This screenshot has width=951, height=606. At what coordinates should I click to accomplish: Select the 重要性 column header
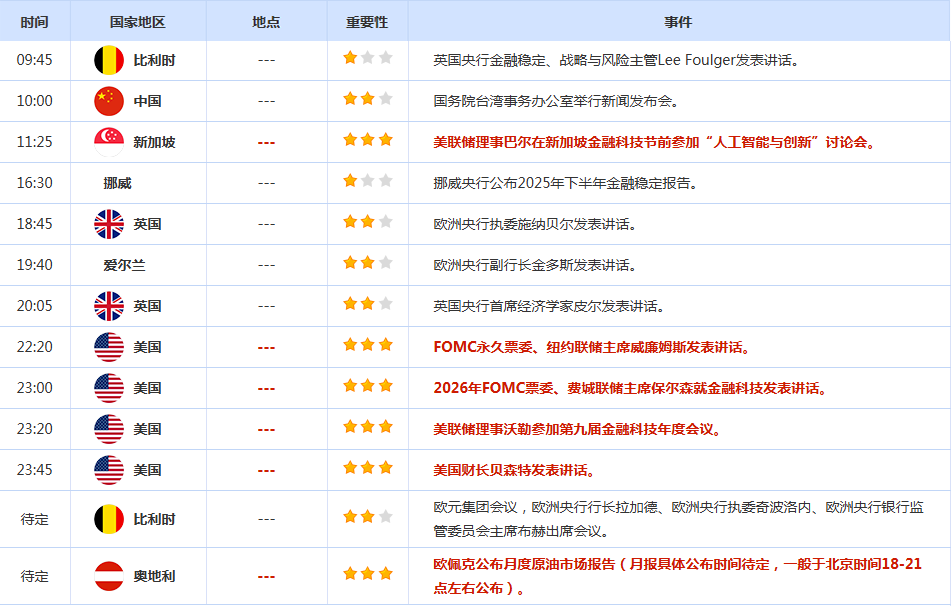367,21
